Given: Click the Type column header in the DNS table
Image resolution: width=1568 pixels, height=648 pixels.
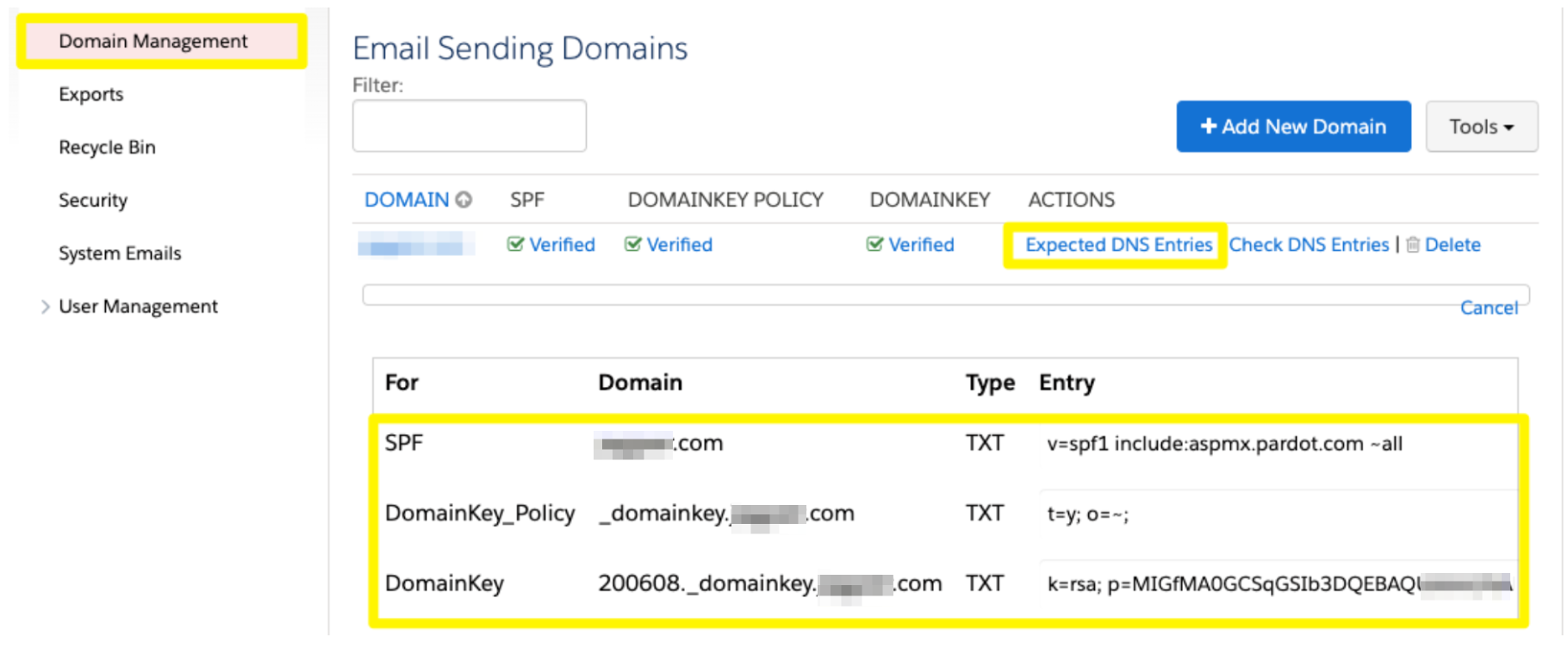Looking at the screenshot, I should pyautogui.click(x=990, y=383).
